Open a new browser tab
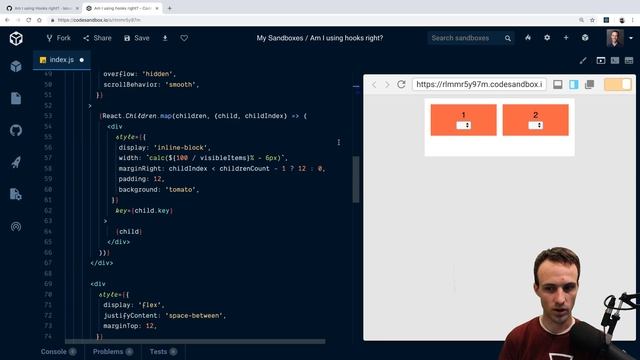The height and width of the screenshot is (360, 640). click(169, 8)
